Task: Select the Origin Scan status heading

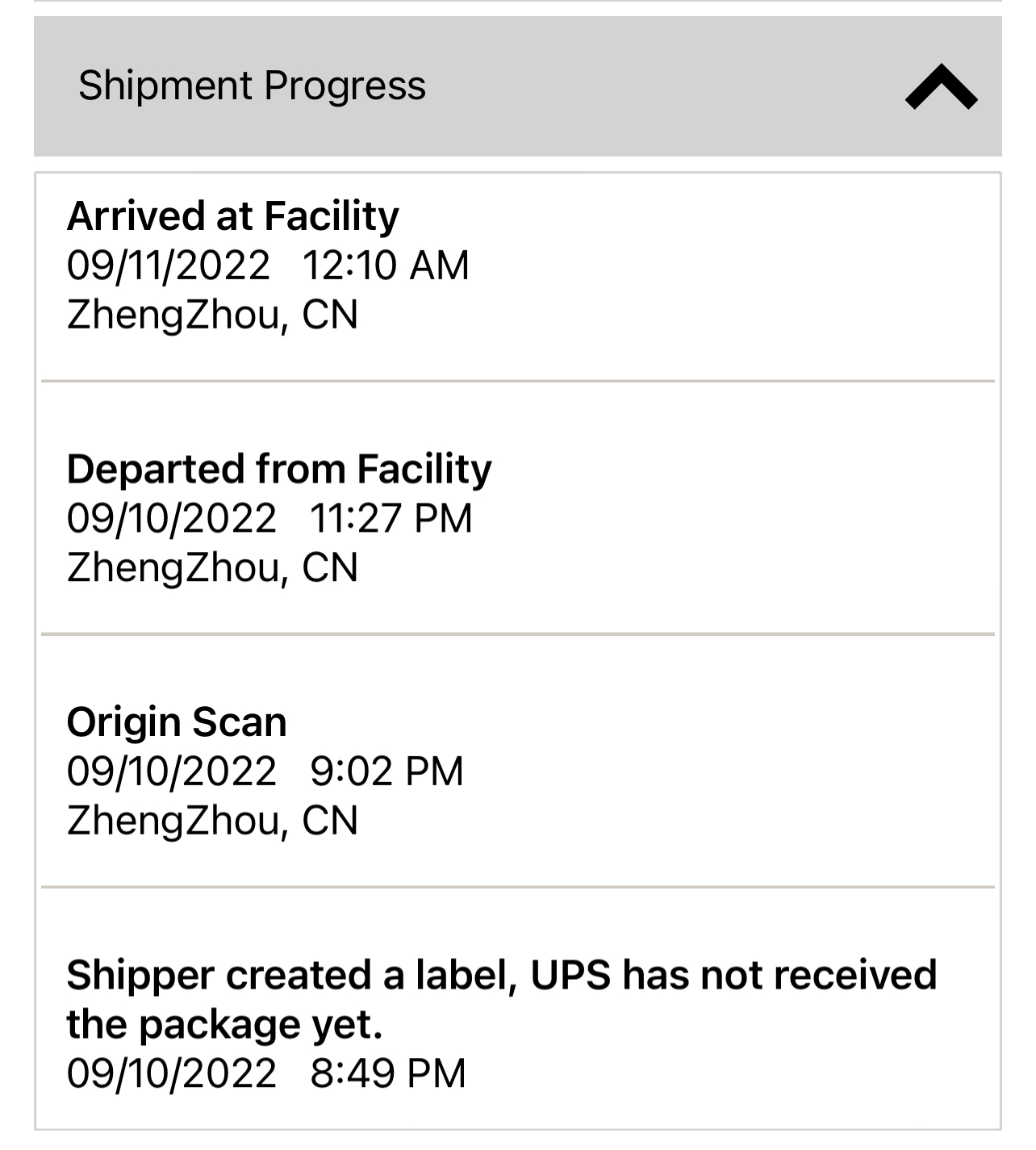Action: pyautogui.click(x=177, y=721)
